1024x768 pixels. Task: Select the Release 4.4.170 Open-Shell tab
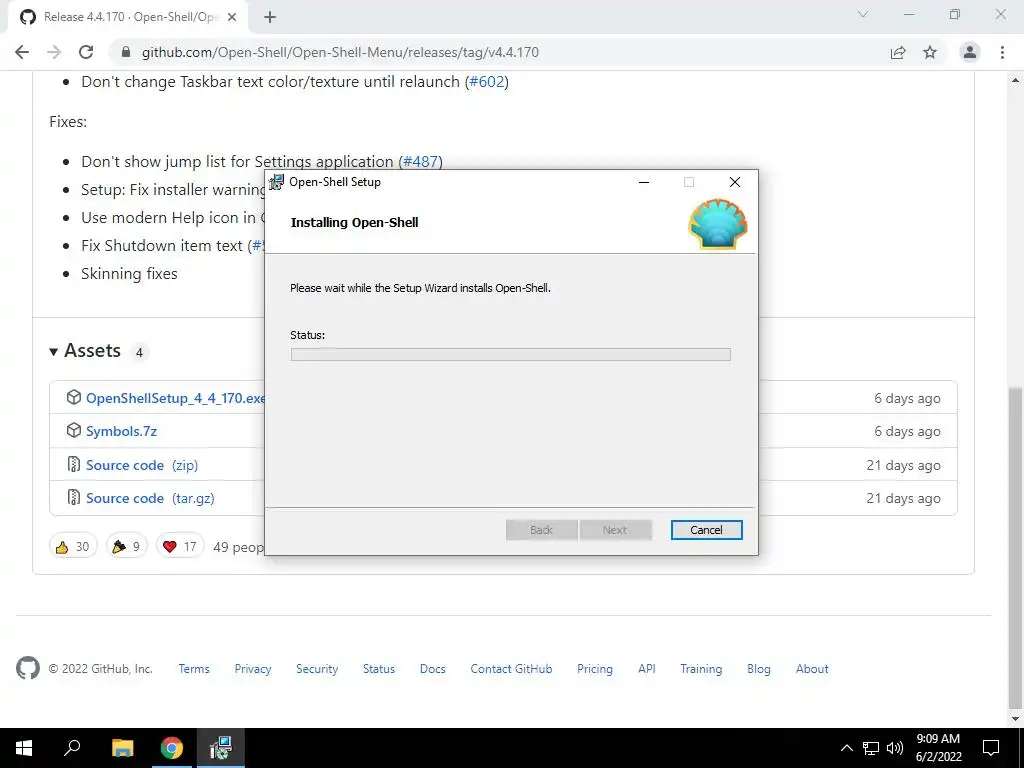pos(128,17)
